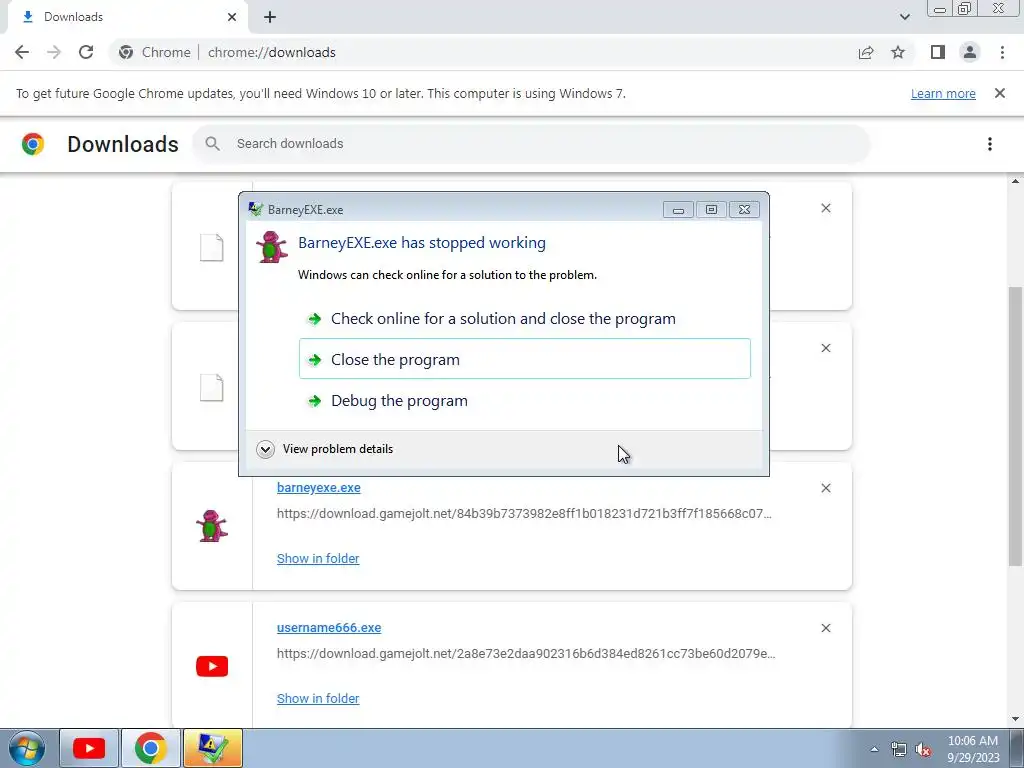Open the Windows Start button
The height and width of the screenshot is (768, 1024).
click(27, 748)
